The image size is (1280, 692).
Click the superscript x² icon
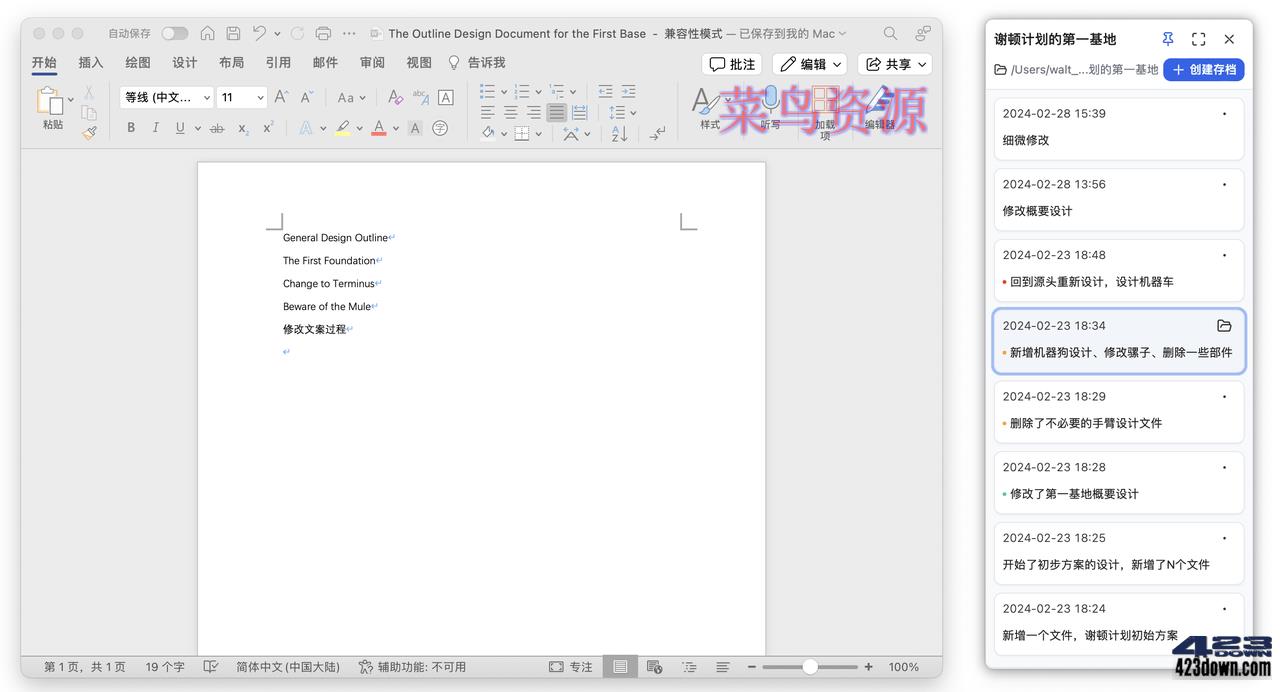coord(268,128)
